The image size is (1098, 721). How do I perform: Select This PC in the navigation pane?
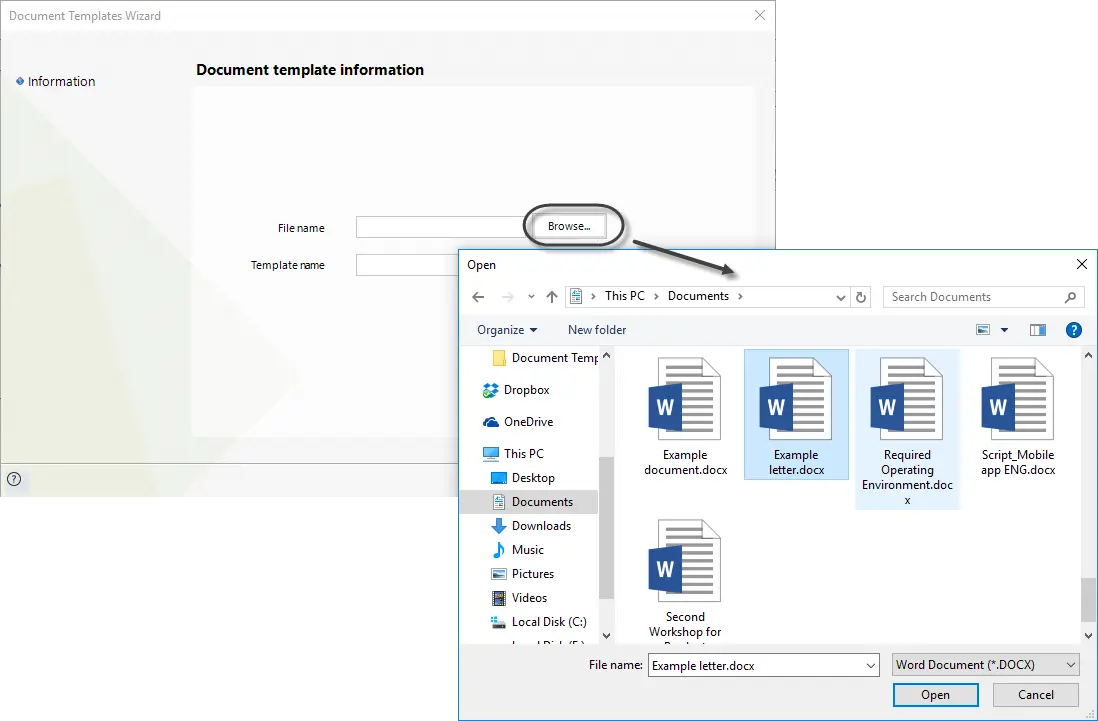coord(513,454)
